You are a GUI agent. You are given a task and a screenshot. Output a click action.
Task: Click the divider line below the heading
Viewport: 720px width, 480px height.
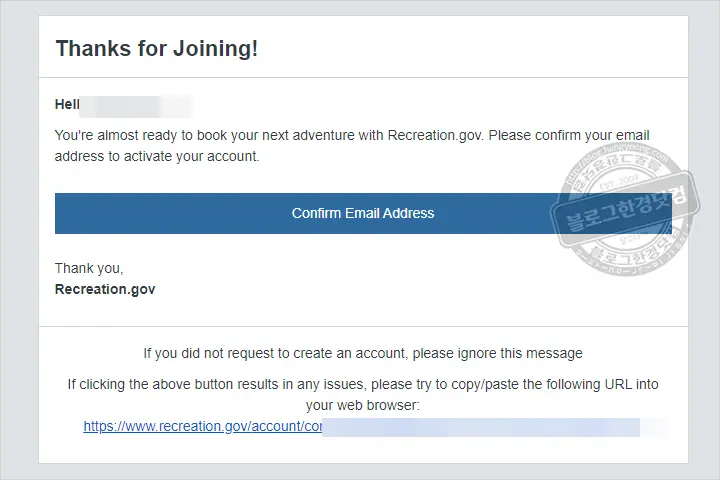[362, 78]
